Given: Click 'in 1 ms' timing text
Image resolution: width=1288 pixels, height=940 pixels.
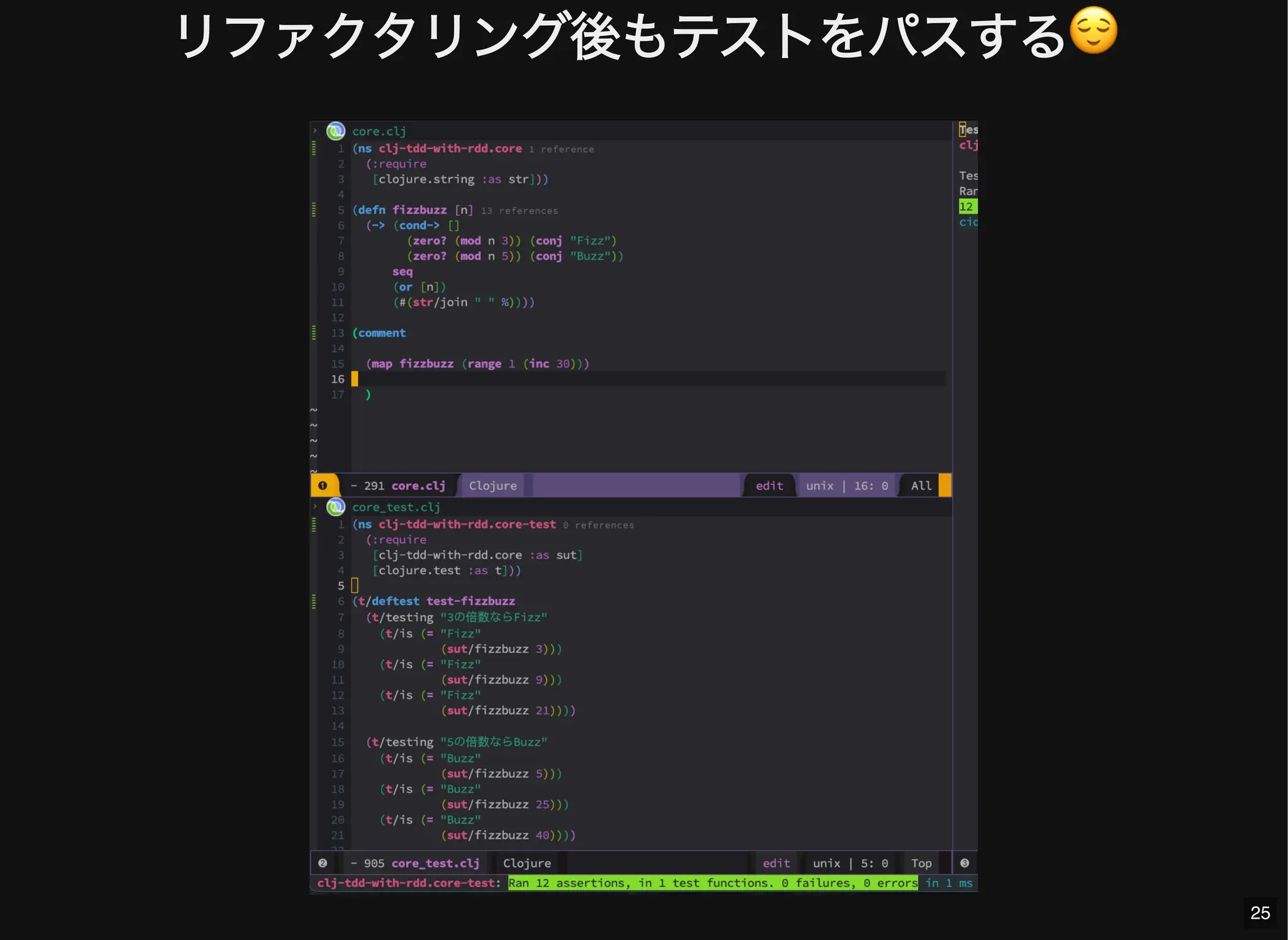Looking at the screenshot, I should (x=949, y=883).
